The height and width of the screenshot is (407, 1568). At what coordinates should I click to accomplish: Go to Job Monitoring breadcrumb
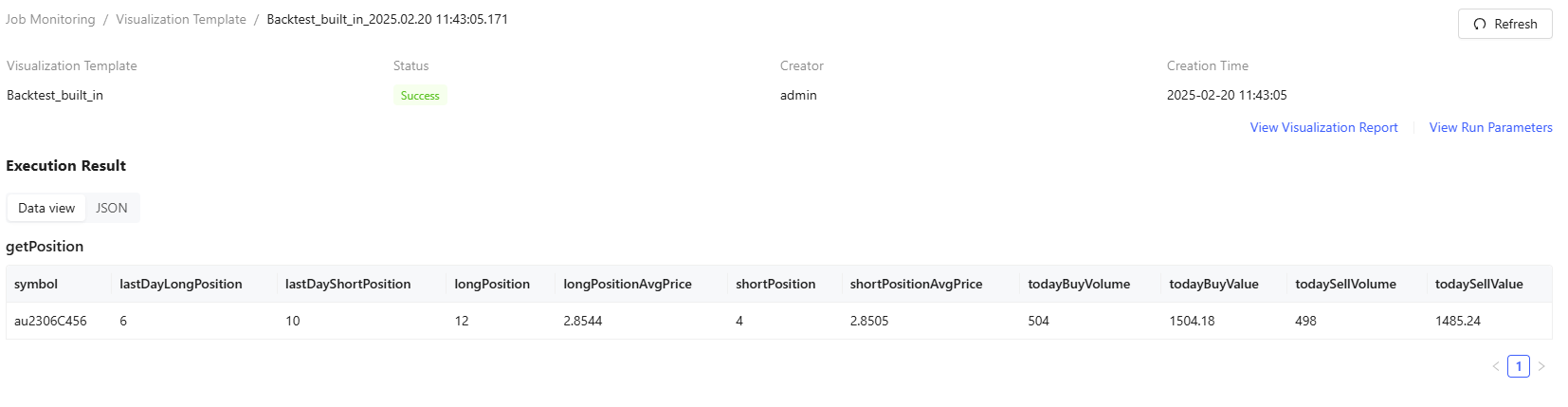[x=50, y=19]
